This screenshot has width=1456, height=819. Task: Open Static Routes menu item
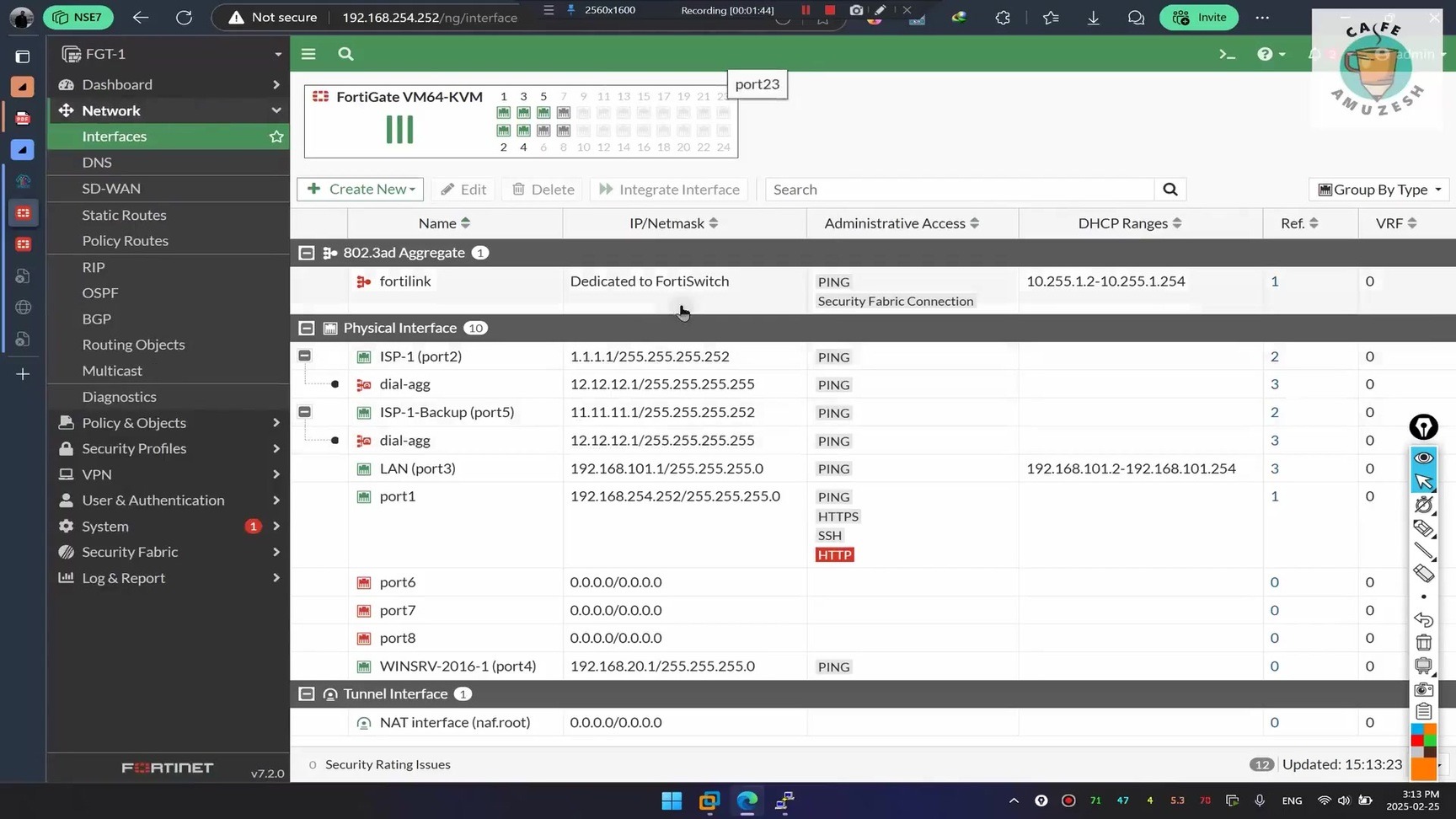(x=124, y=215)
